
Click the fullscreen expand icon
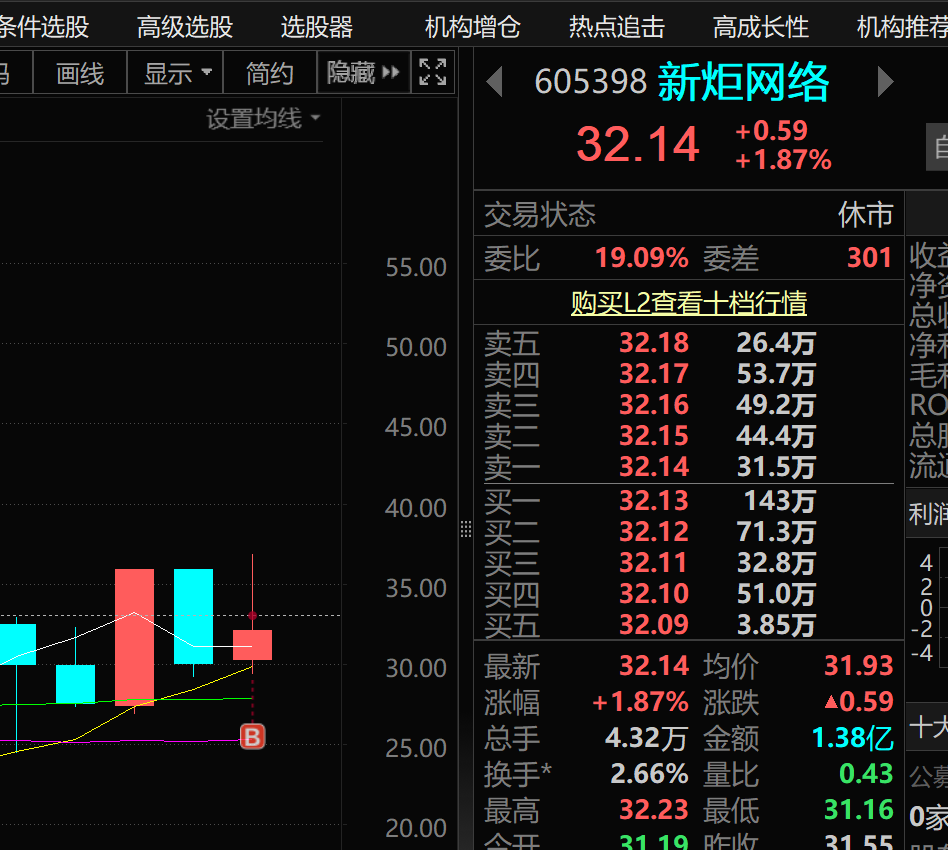pyautogui.click(x=433, y=73)
